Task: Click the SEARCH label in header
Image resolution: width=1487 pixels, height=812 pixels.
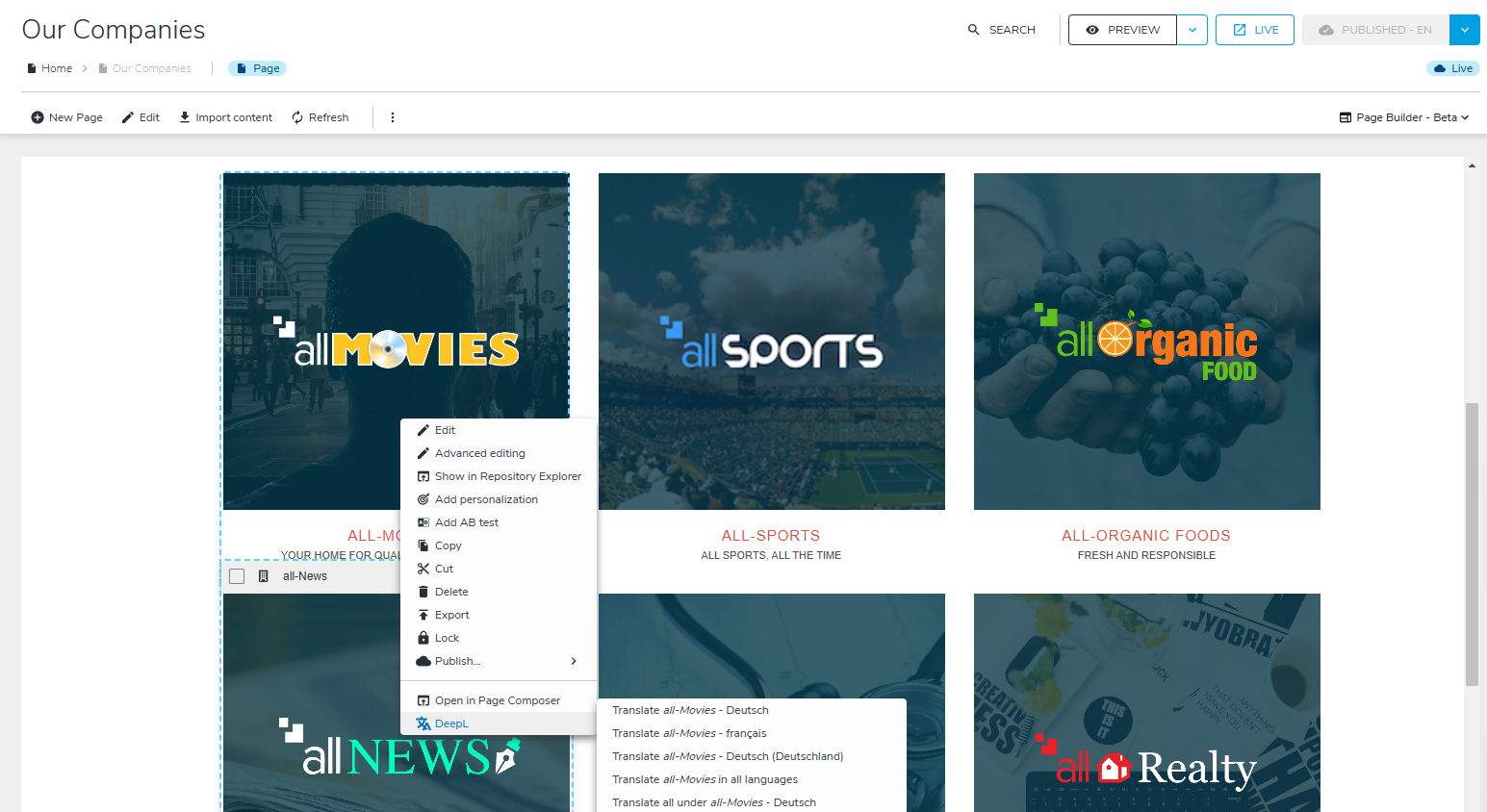Action: pos(1013,30)
